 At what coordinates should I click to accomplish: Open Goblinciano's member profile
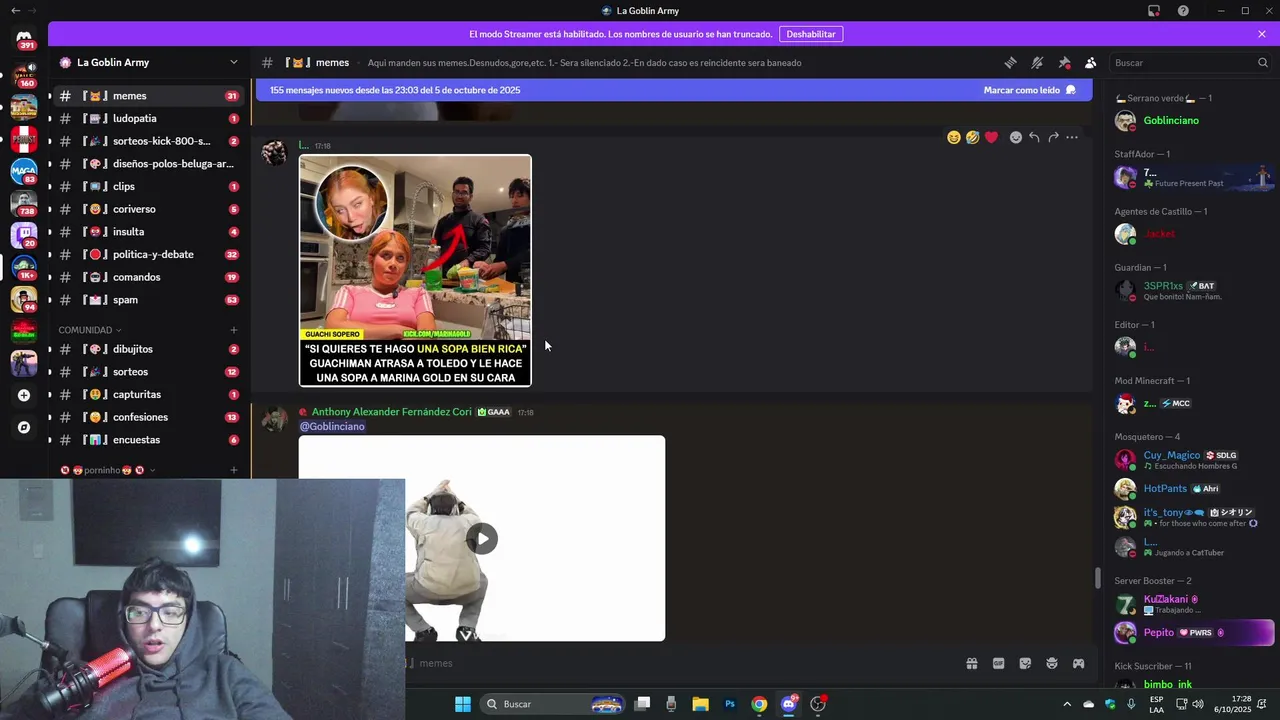pyautogui.click(x=1190, y=121)
